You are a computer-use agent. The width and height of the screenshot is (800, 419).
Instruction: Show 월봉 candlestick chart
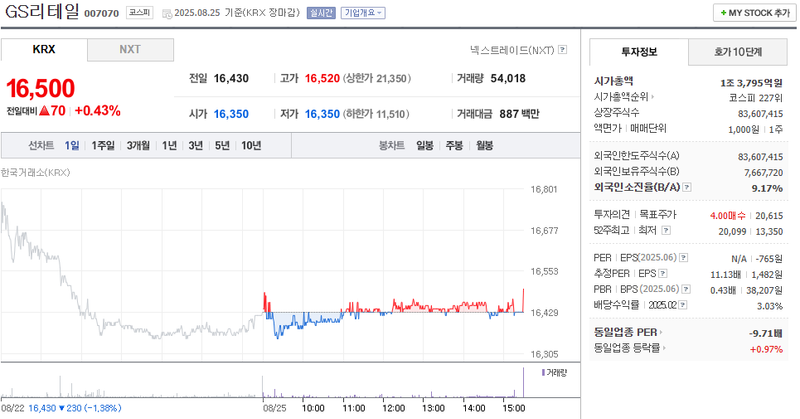point(485,145)
